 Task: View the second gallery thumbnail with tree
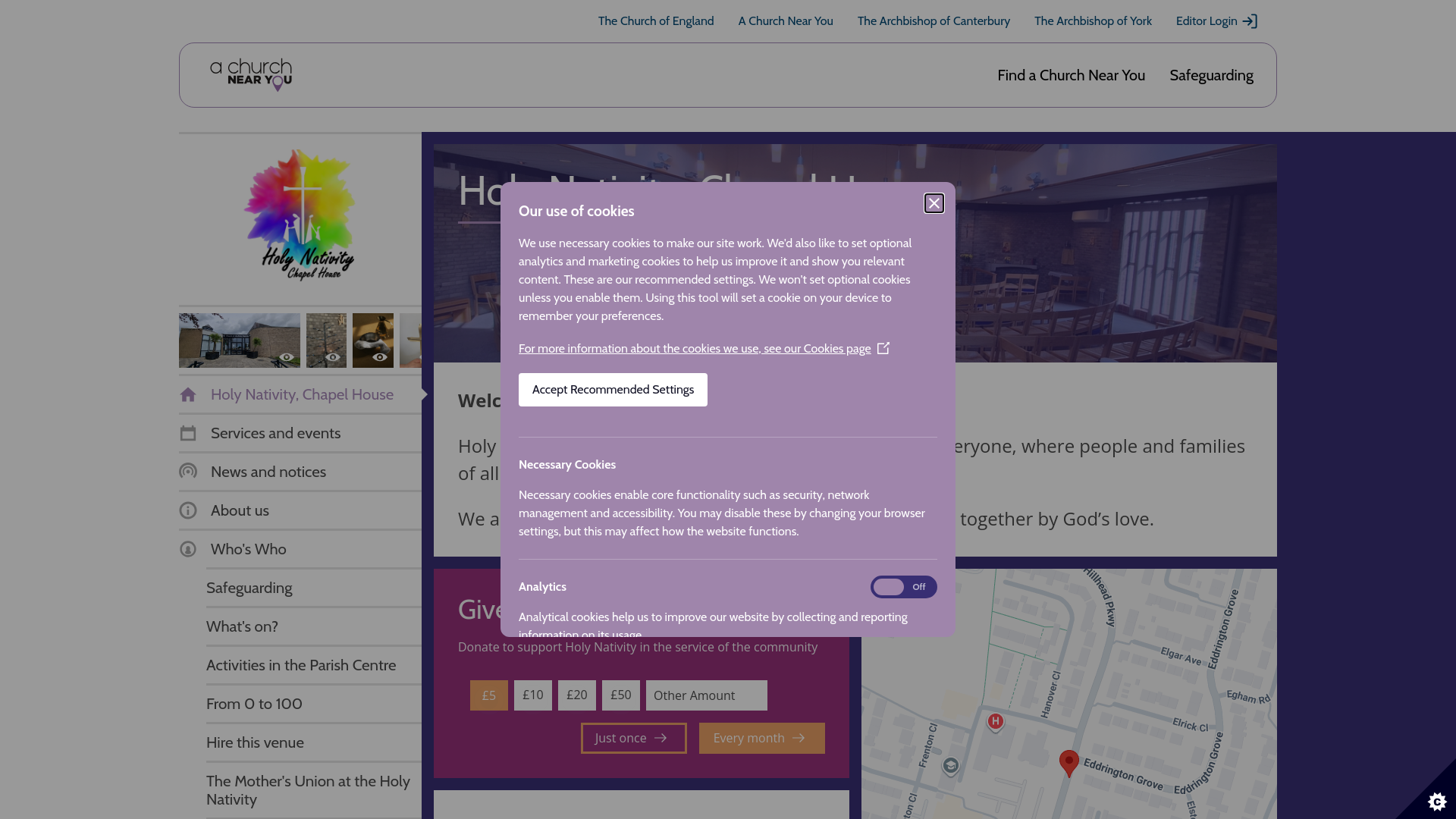click(x=326, y=340)
